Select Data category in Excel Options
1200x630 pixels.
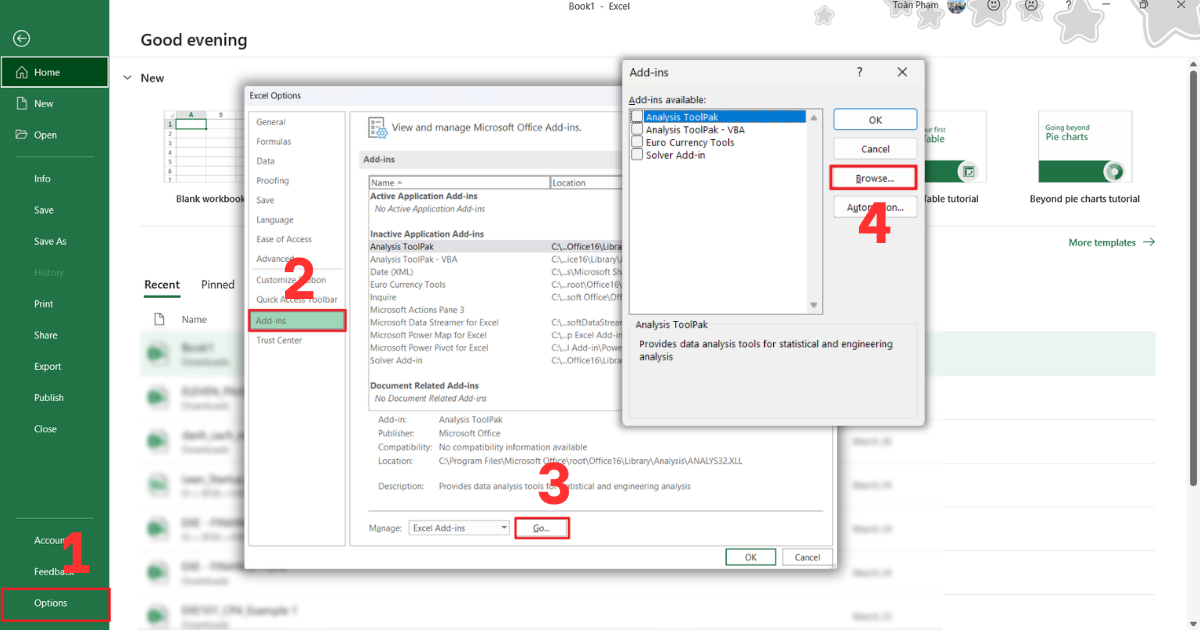pos(265,161)
